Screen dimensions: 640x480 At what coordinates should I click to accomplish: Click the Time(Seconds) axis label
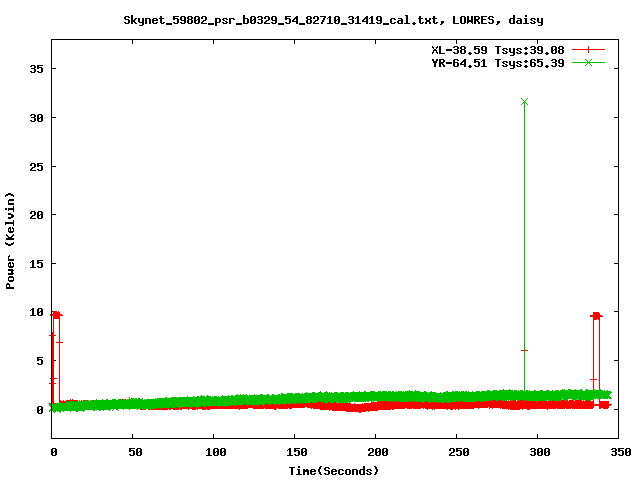tap(334, 471)
